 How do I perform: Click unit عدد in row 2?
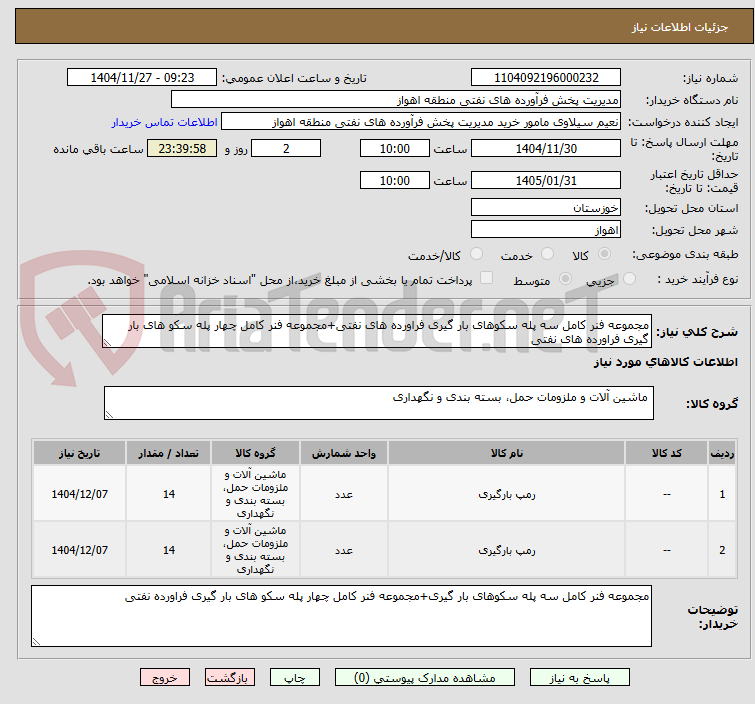[x=344, y=550]
